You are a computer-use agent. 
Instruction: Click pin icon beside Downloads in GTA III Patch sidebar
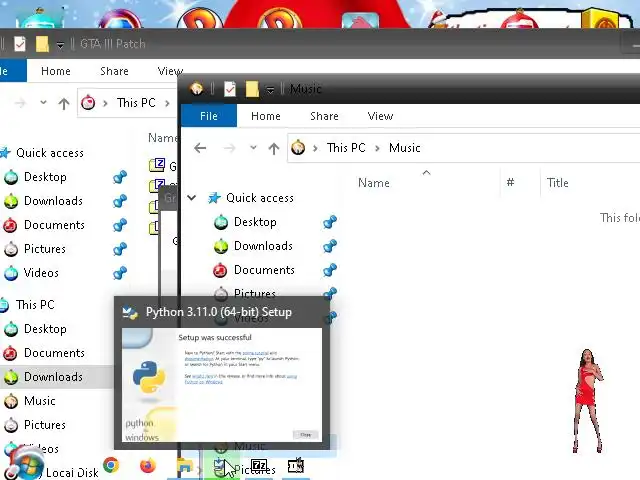120,201
